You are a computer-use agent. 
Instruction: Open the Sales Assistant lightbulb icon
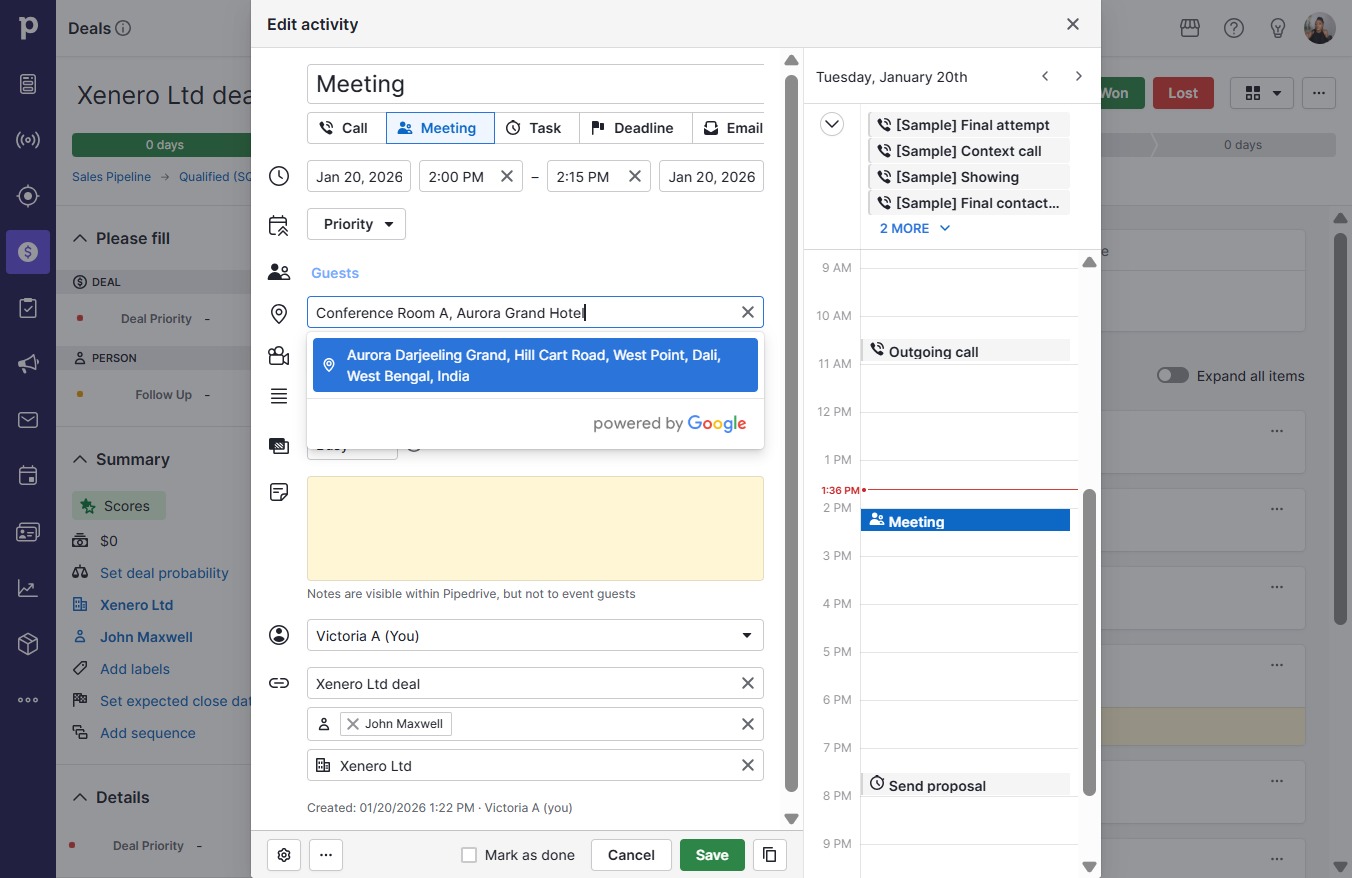(x=1278, y=28)
